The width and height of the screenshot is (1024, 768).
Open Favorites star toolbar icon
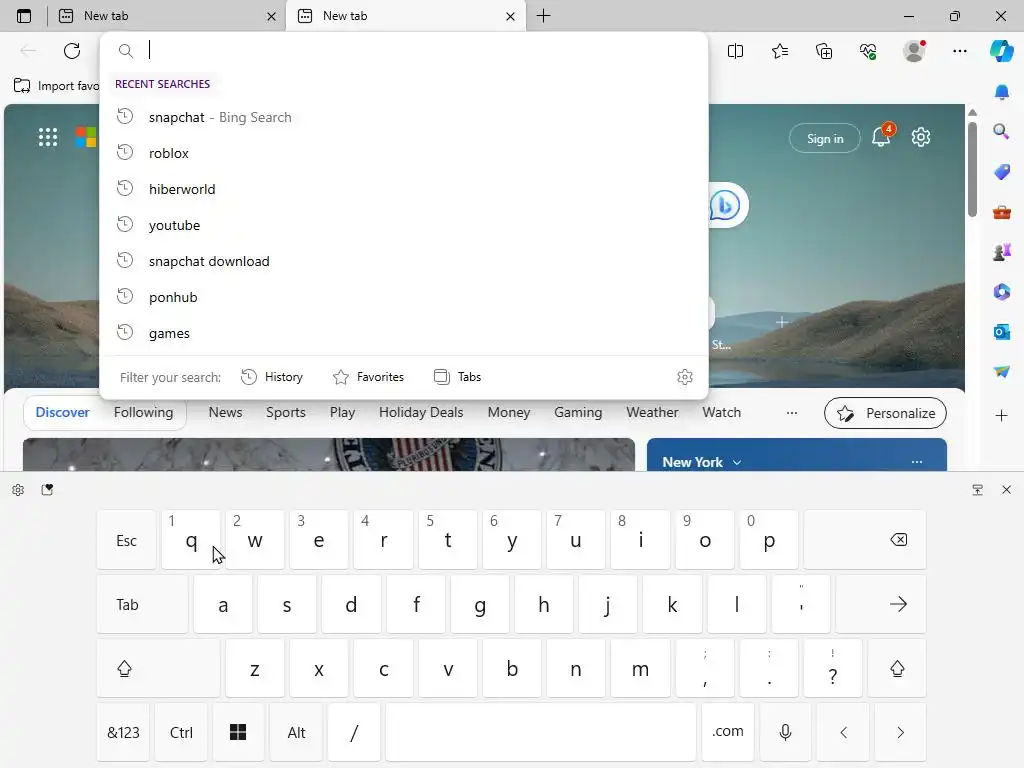pyautogui.click(x=780, y=51)
